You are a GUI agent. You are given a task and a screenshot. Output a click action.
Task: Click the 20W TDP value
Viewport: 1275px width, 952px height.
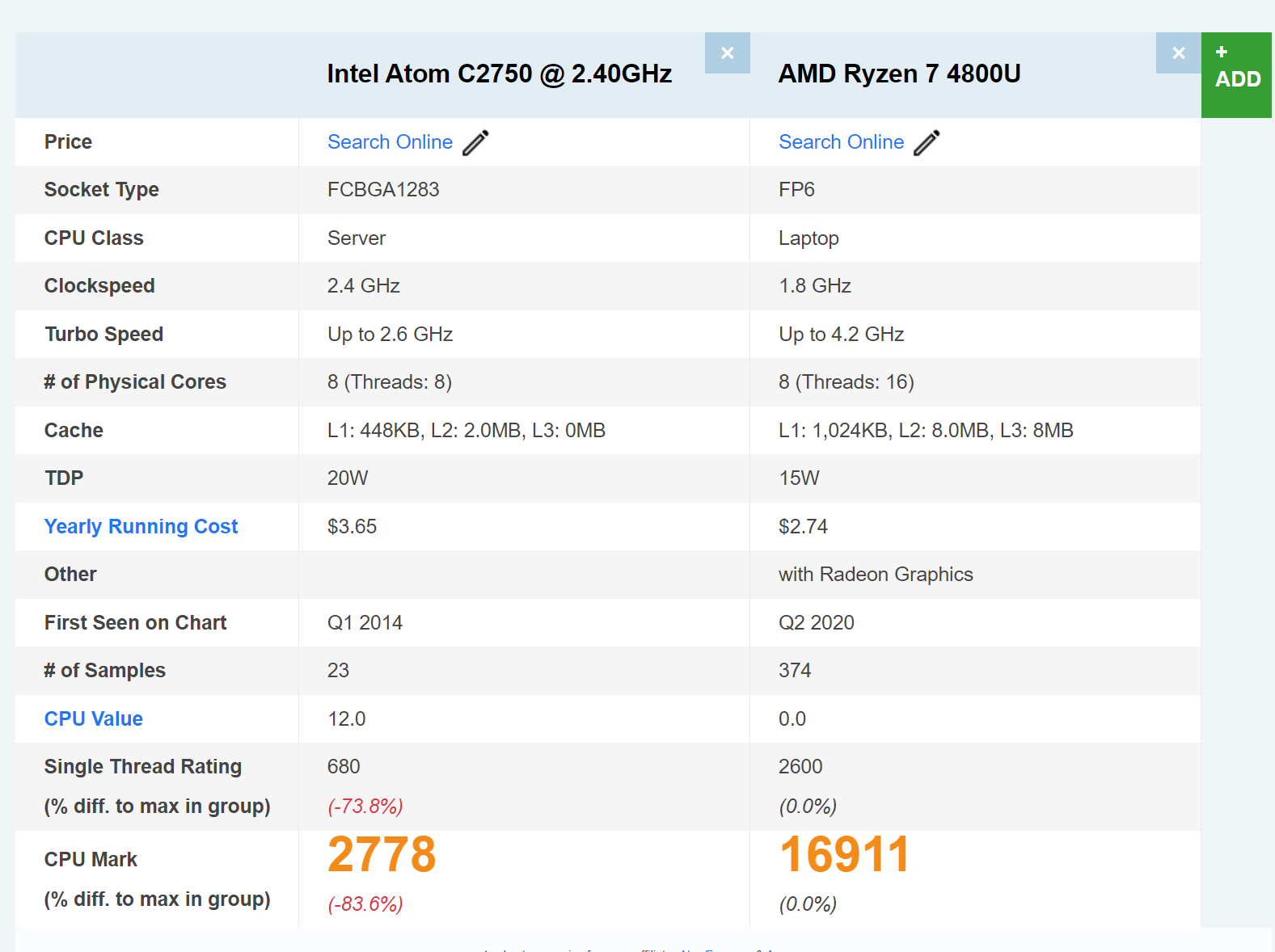[x=348, y=478]
